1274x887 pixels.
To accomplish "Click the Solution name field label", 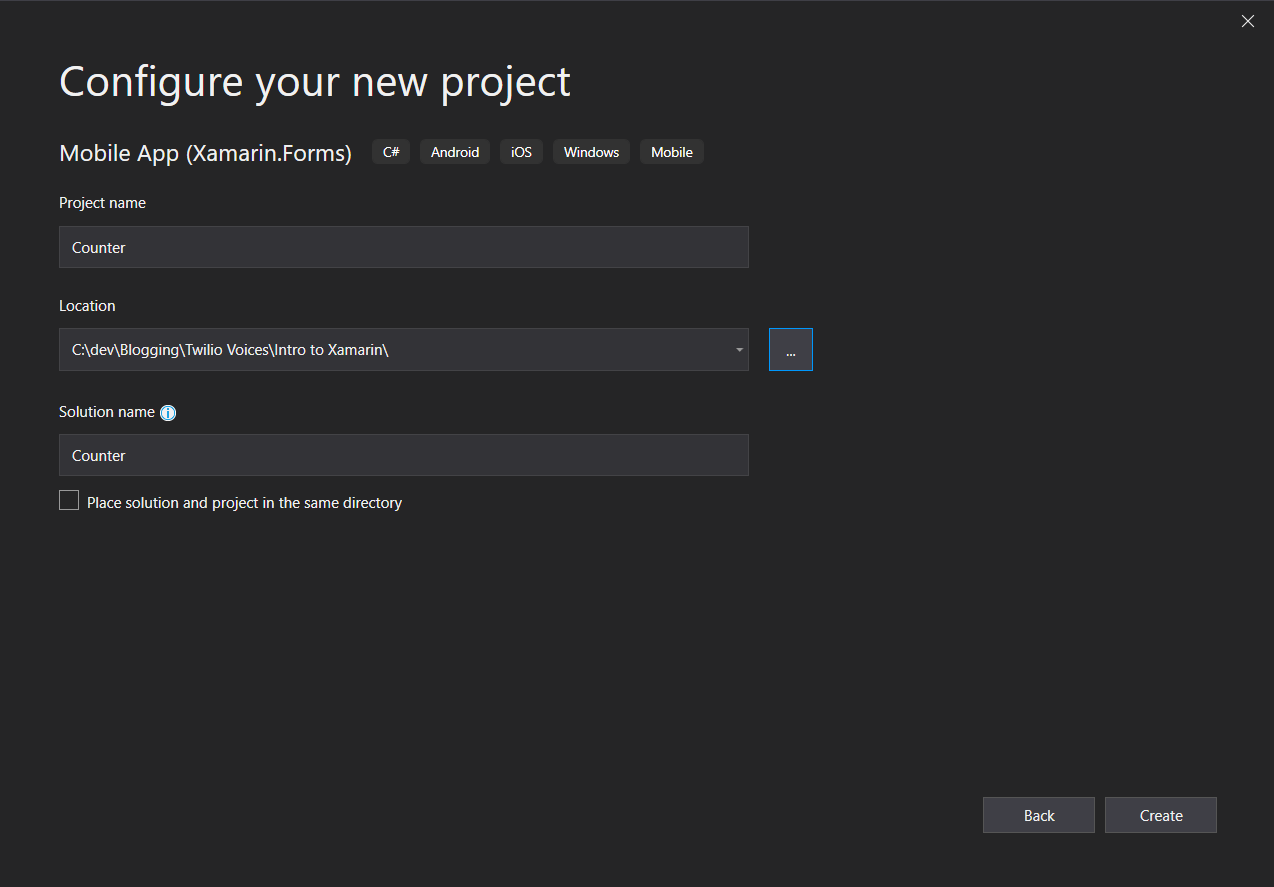I will coord(107,412).
